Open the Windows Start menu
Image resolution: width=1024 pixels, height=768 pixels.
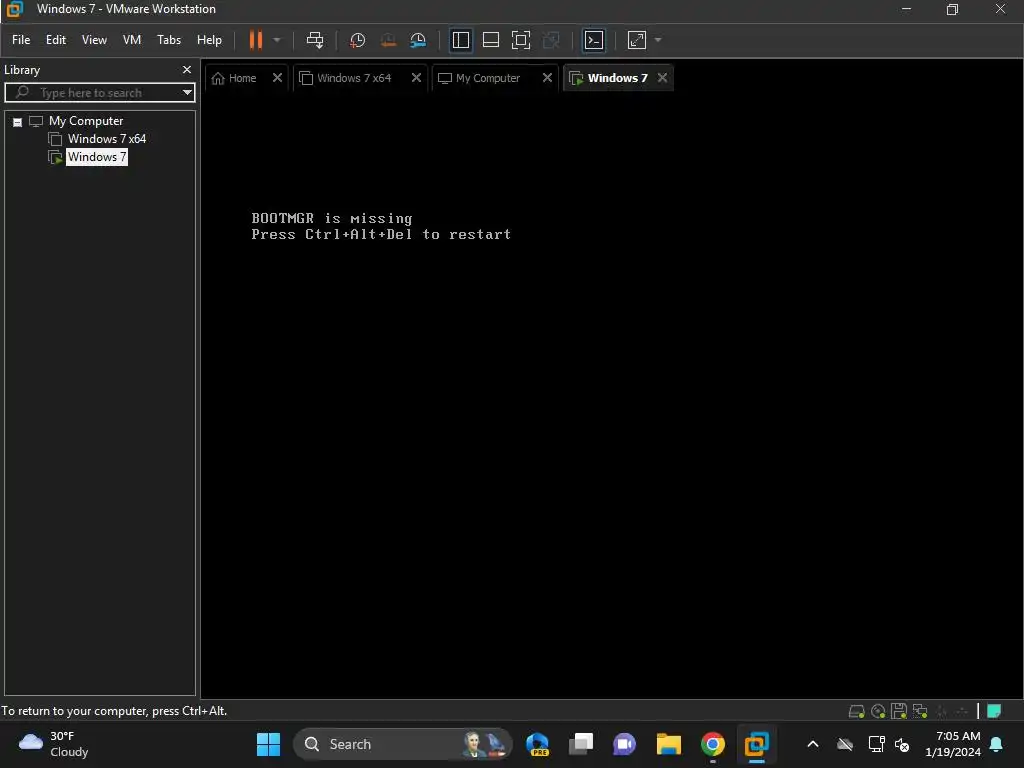point(268,744)
